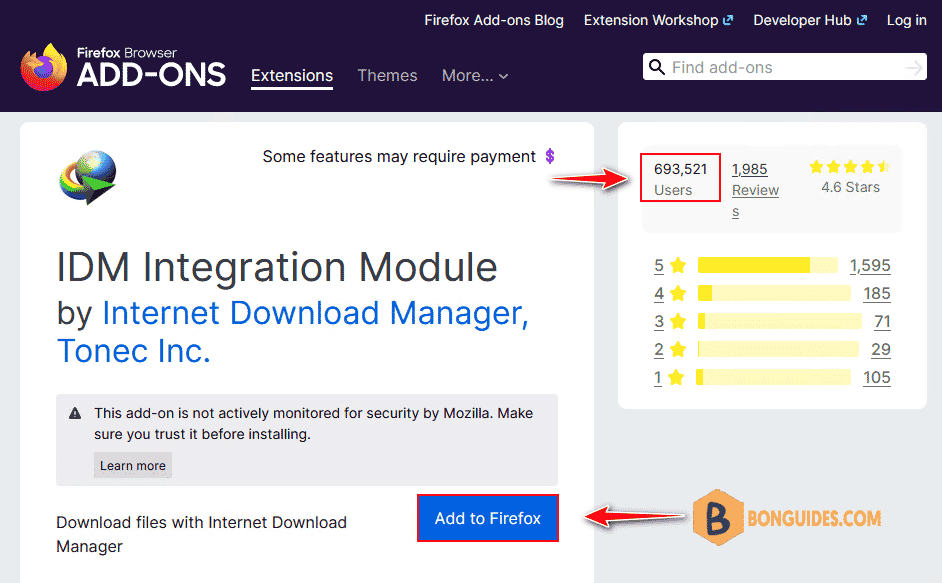The height and width of the screenshot is (583, 942).
Task: Click the 5-star rating bar
Action: (768, 265)
